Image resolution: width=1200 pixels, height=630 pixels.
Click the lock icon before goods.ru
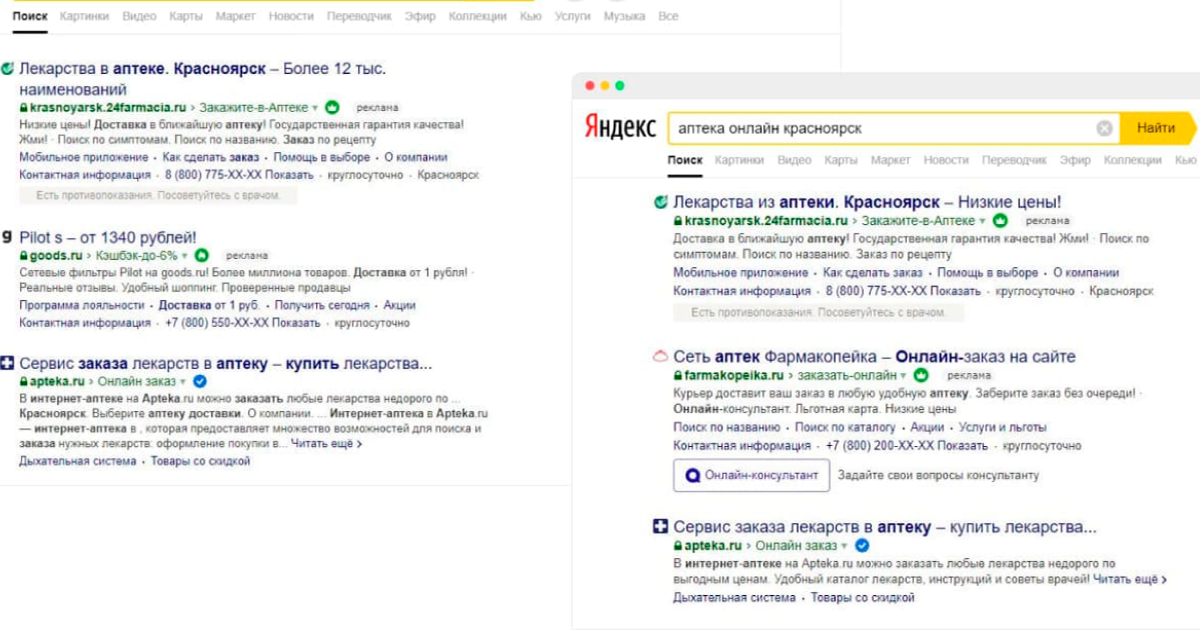23,256
